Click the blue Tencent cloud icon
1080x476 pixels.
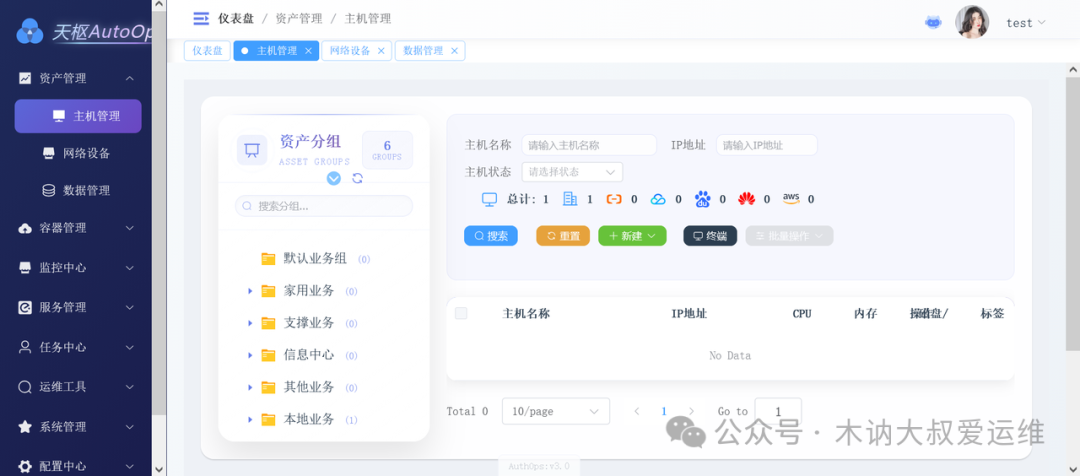[x=658, y=199]
